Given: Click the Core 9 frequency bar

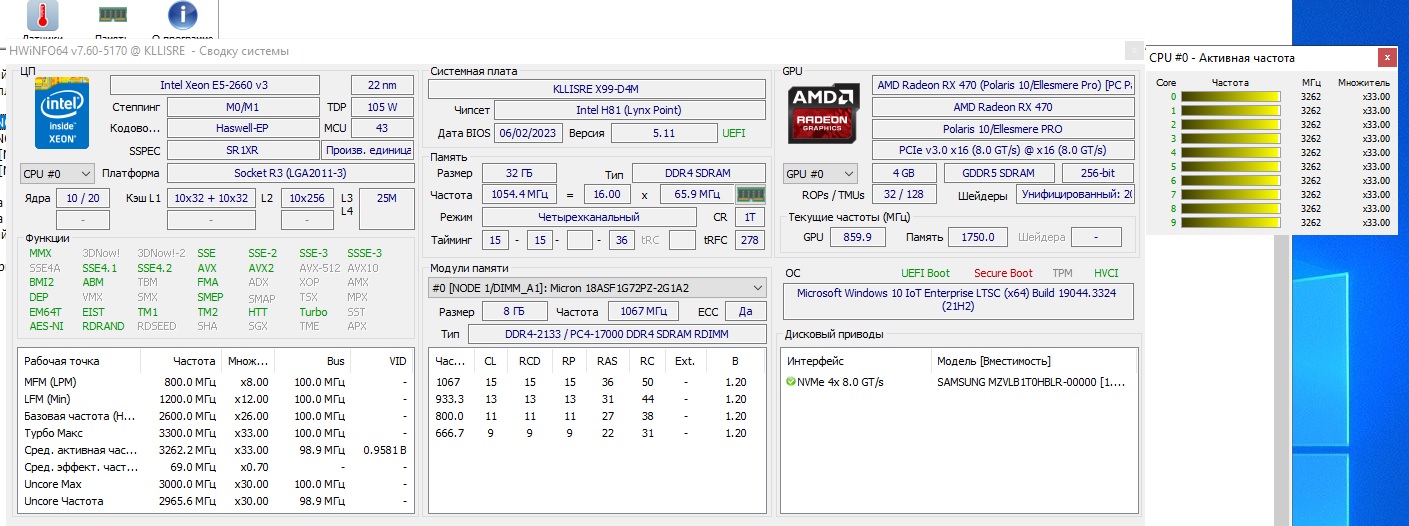Looking at the screenshot, I should coord(1231,222).
